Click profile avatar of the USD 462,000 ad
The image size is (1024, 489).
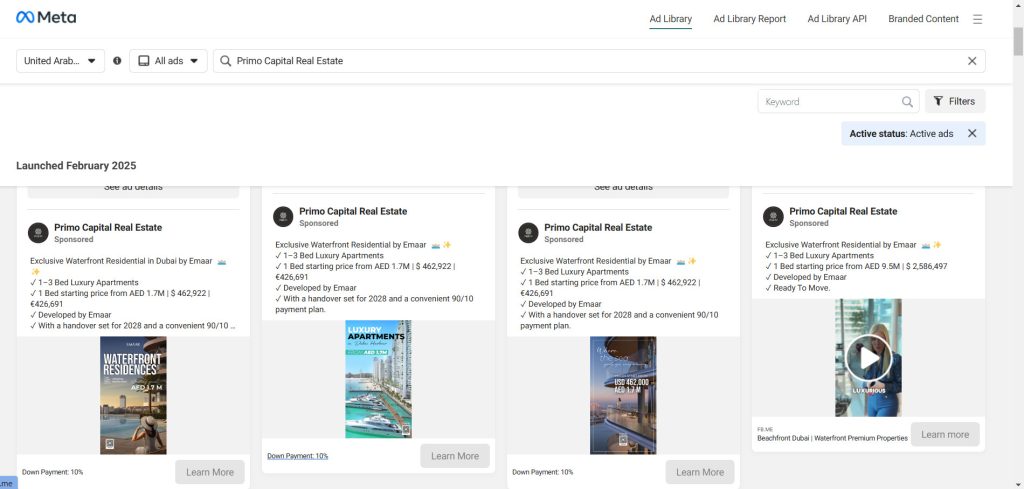(528, 232)
